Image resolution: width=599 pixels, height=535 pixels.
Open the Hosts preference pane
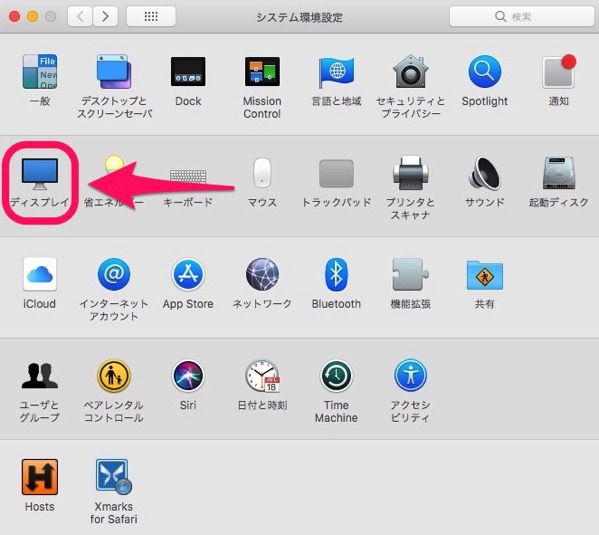coord(40,477)
